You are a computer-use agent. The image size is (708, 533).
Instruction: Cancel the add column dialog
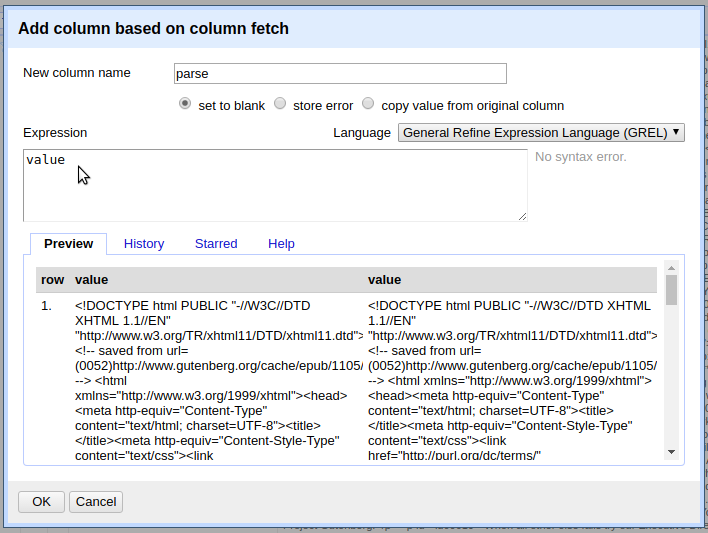coord(96,502)
